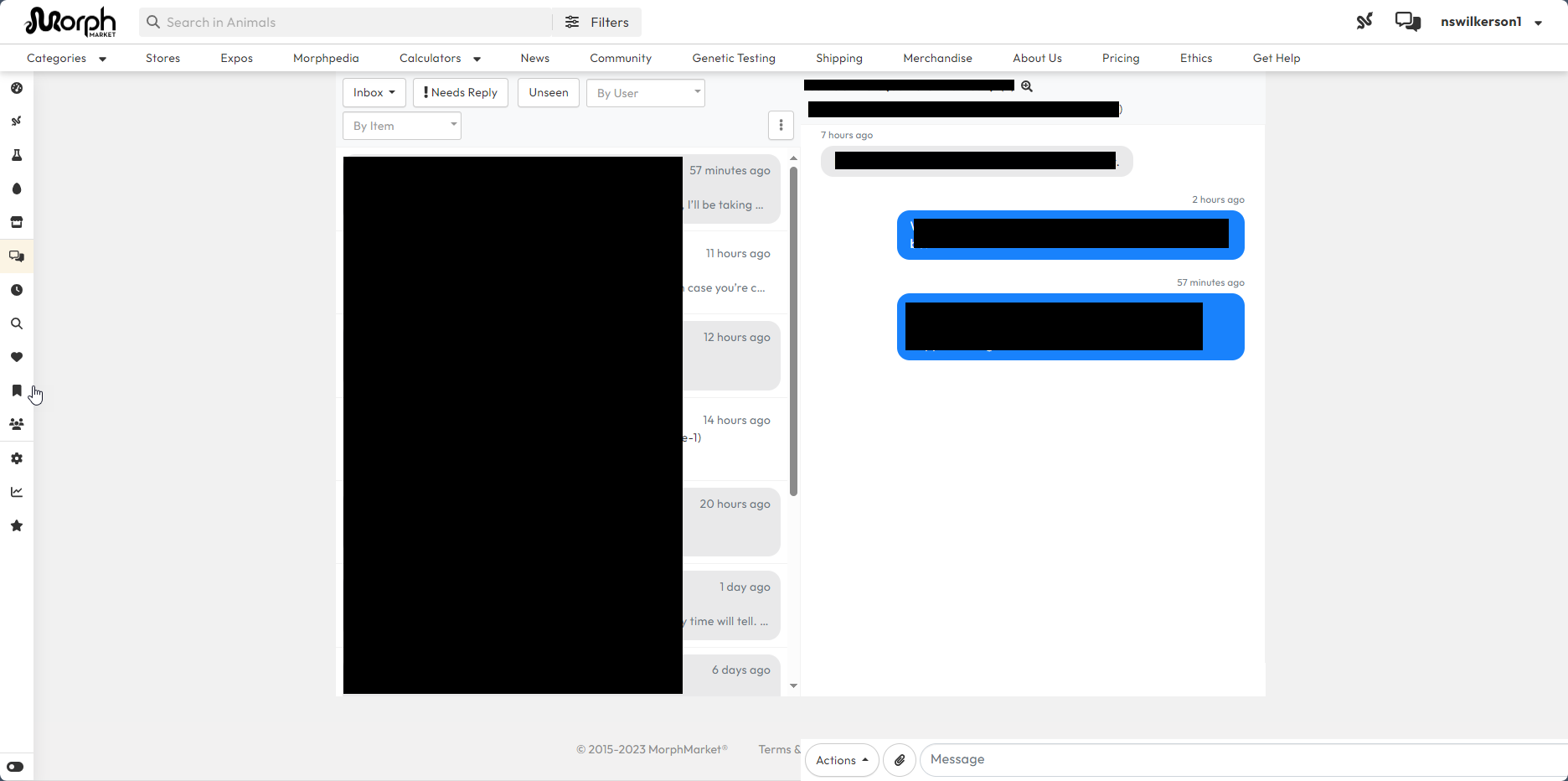This screenshot has width=1568, height=781.
Task: Open the three-dot inbox options menu
Action: coord(781,126)
